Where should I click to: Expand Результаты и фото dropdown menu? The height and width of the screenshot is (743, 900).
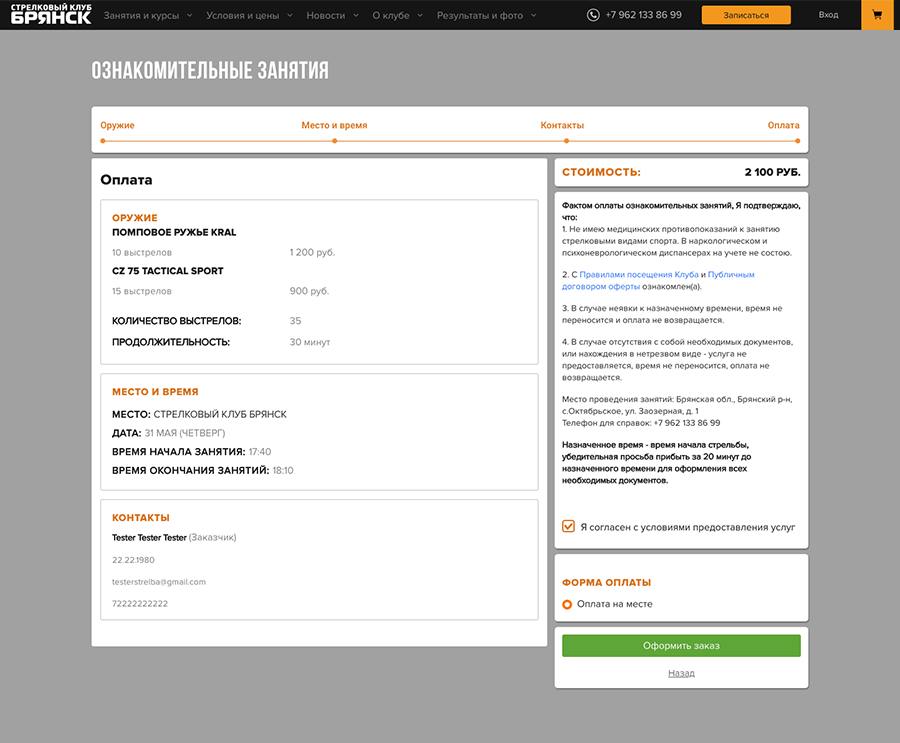click(x=486, y=16)
